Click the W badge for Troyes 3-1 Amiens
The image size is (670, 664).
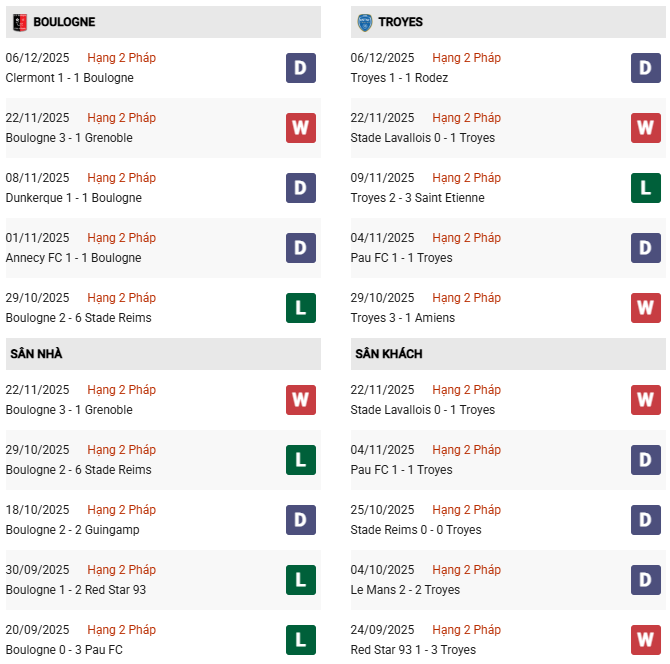(646, 308)
